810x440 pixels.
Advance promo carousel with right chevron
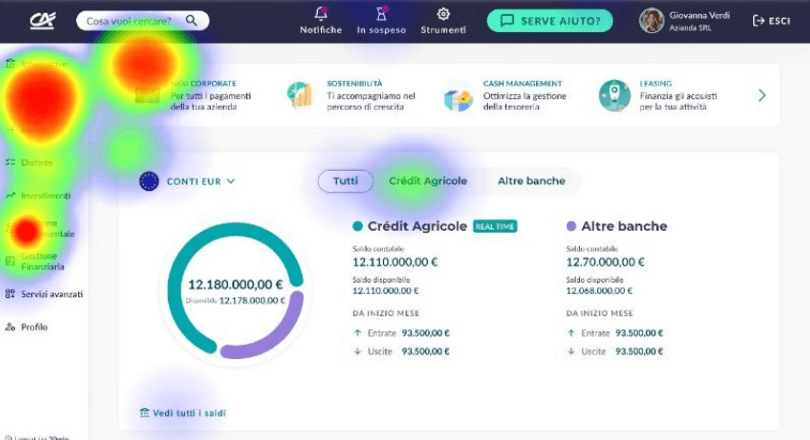(x=762, y=95)
